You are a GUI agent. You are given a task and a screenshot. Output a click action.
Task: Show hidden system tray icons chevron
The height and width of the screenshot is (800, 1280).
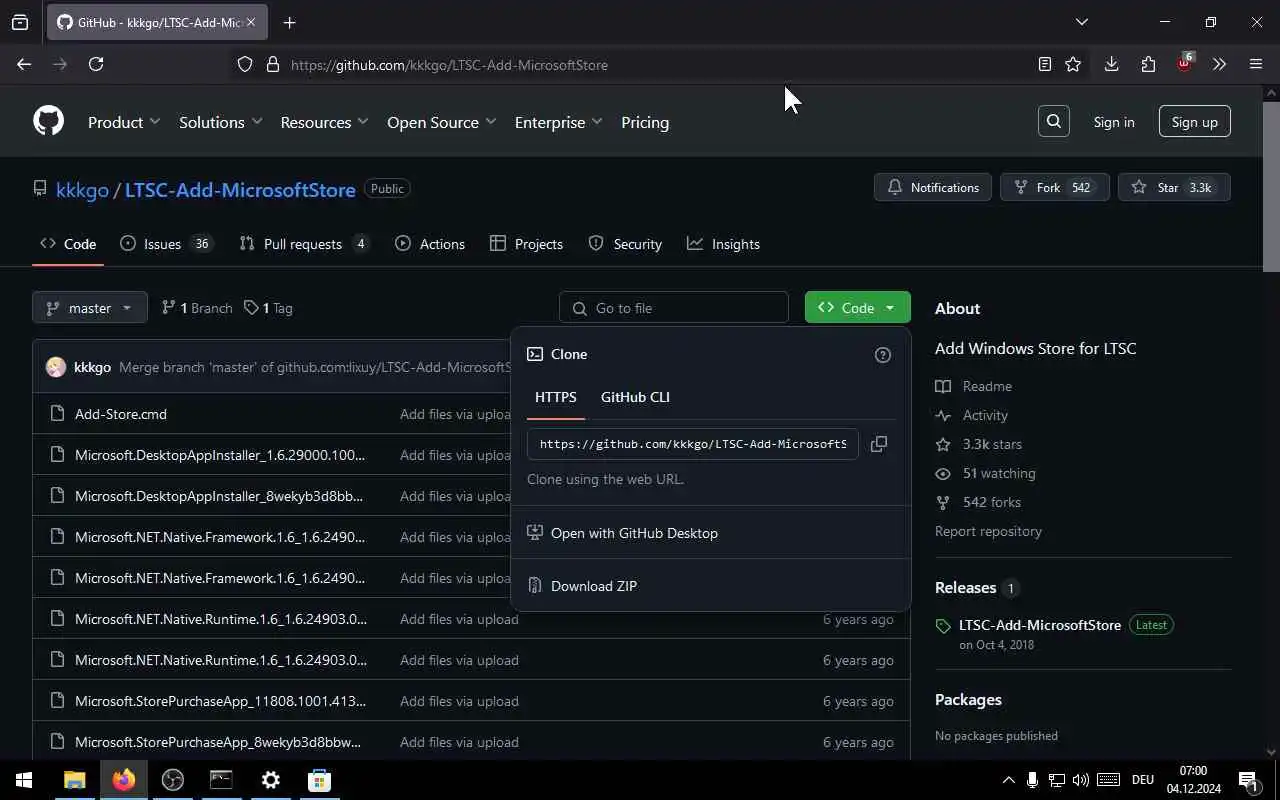click(1008, 780)
